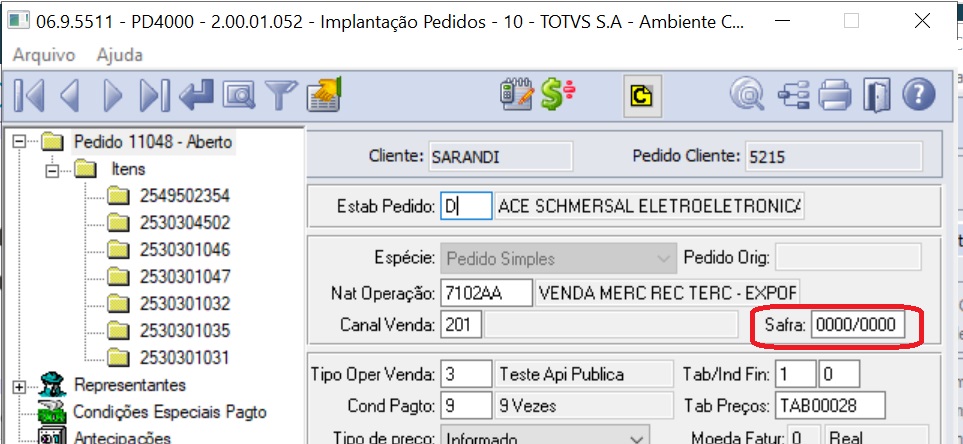Click the exit door icon

(876, 96)
